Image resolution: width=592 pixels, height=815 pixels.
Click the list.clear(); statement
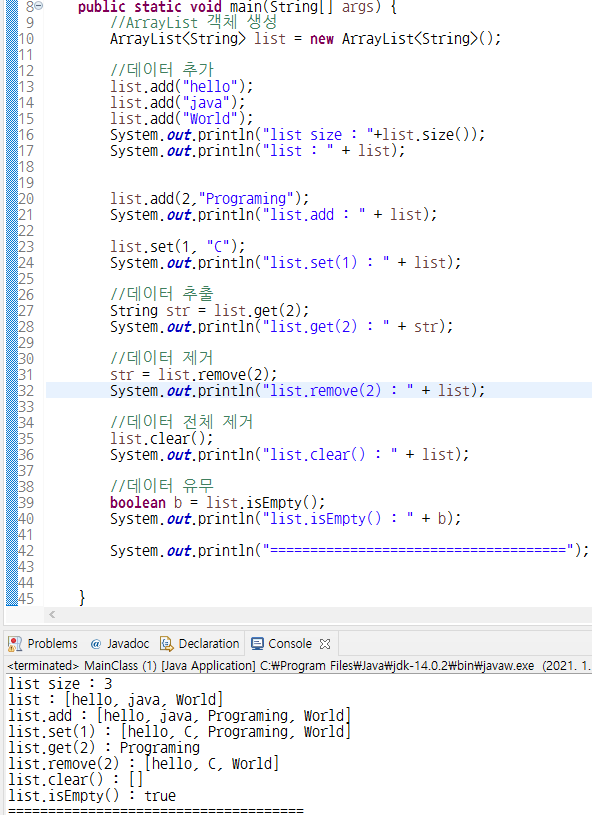(162, 438)
